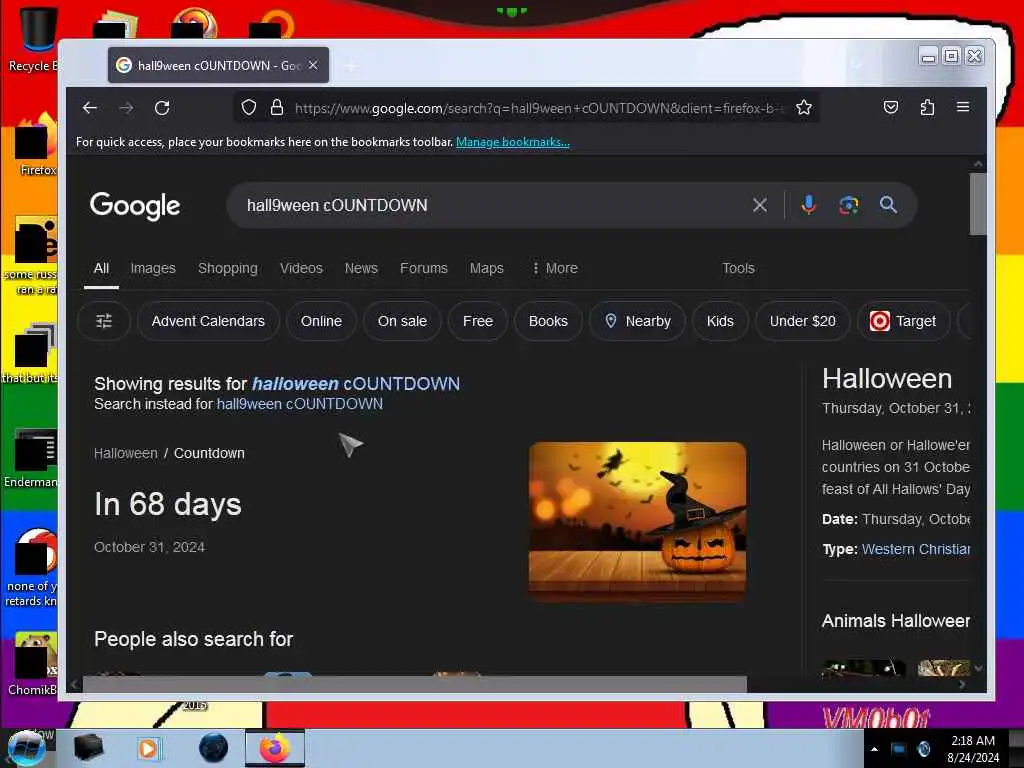Open Enderman desktop icon
Image resolution: width=1024 pixels, height=768 pixels.
31,457
